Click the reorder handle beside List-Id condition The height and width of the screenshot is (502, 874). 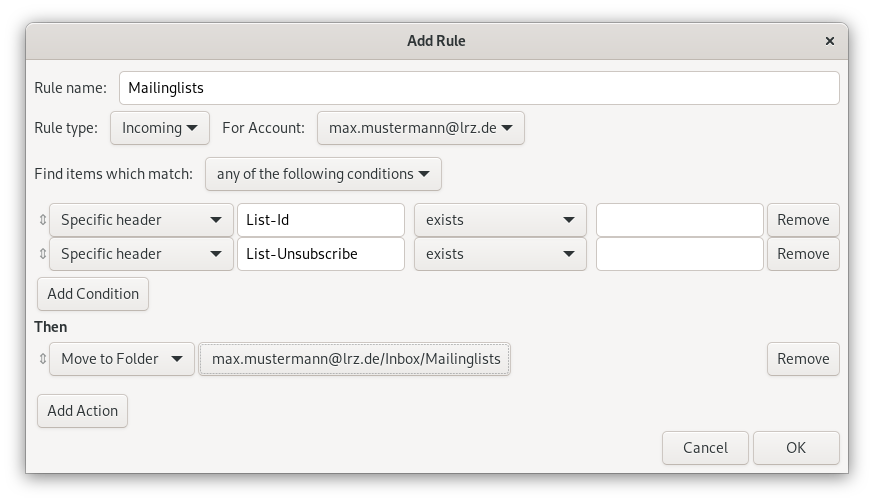(x=42, y=220)
